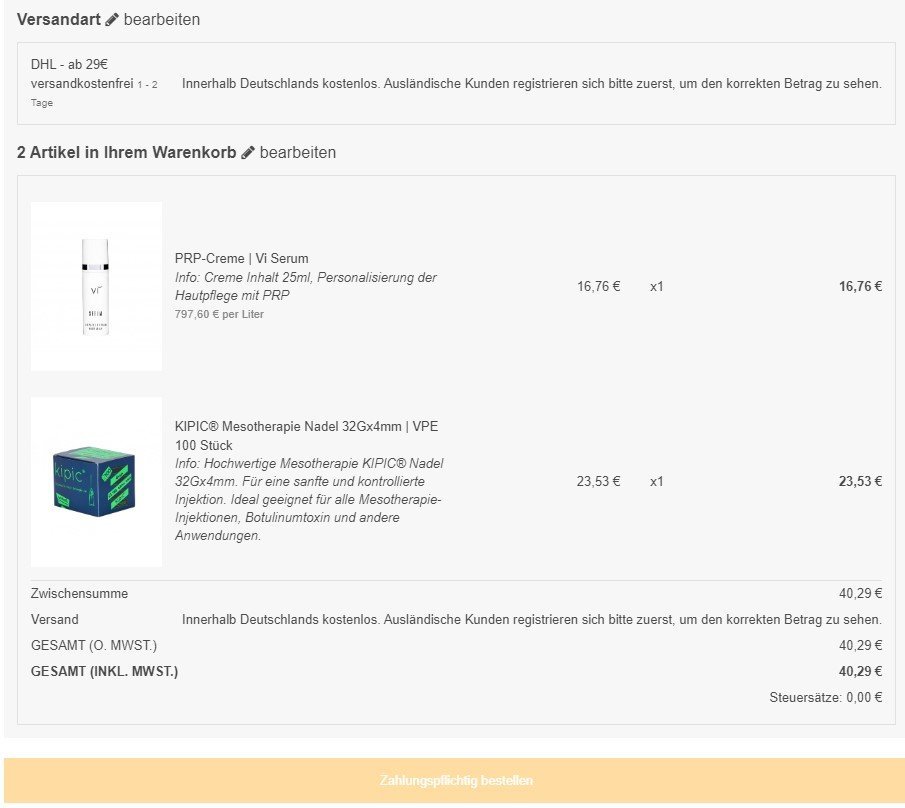Open PRP-Creme | Vi Serum product title
The height and width of the screenshot is (808, 905).
tap(241, 259)
